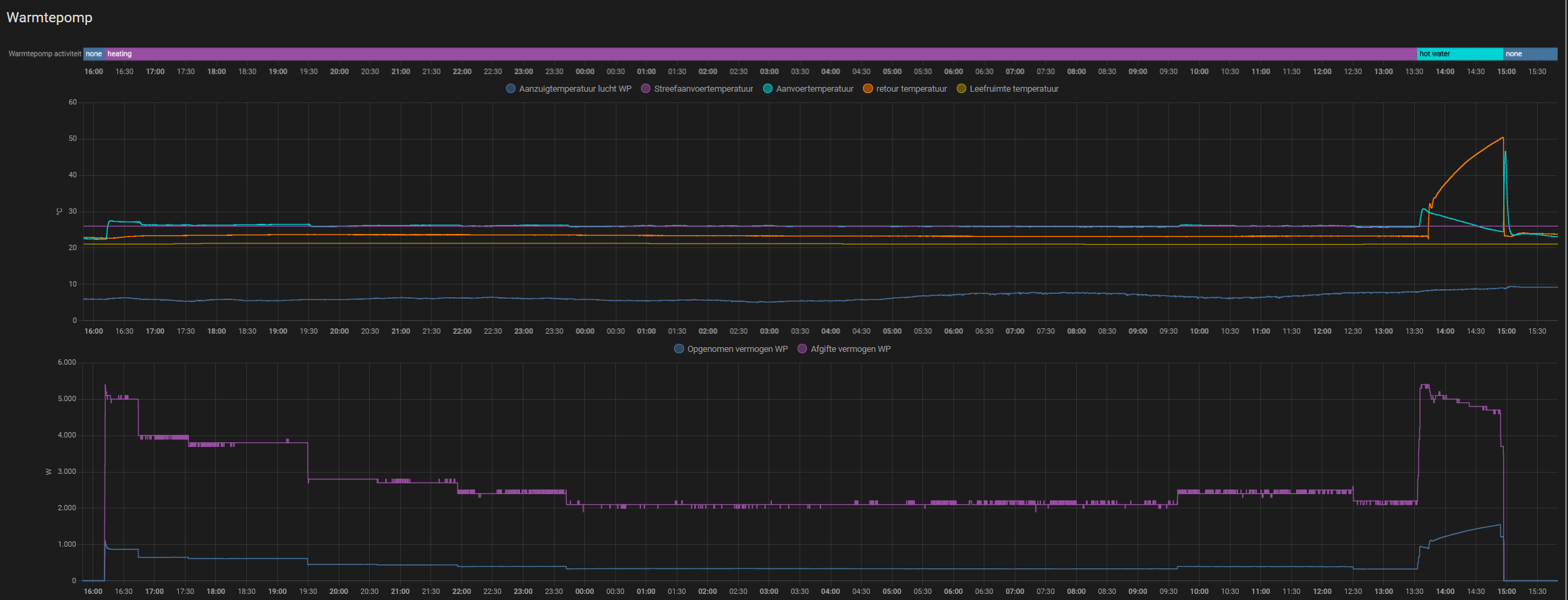Click the 60 label on temperature axis
Image resolution: width=1568 pixels, height=600 pixels.
[x=73, y=102]
